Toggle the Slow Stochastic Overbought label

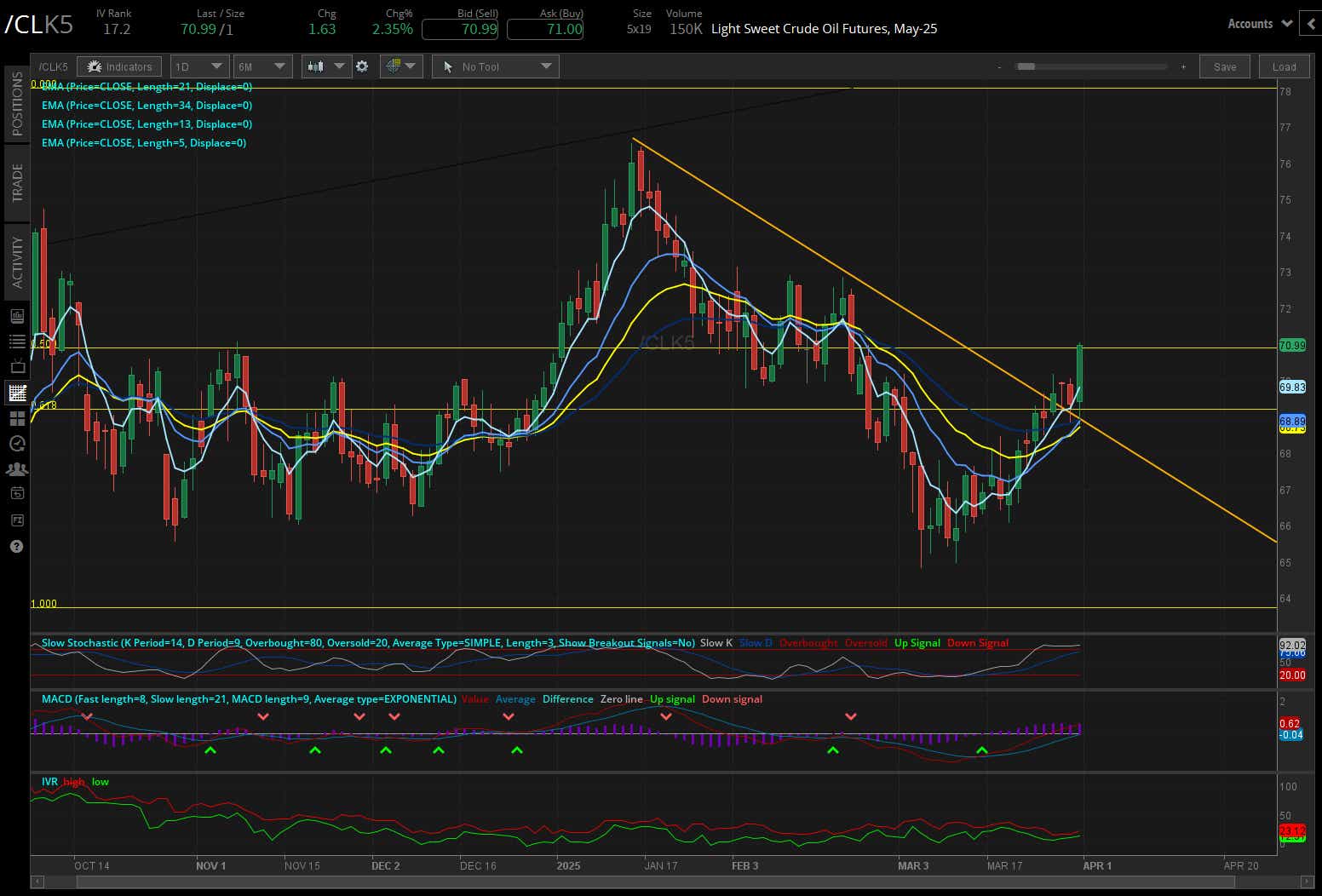(x=808, y=642)
